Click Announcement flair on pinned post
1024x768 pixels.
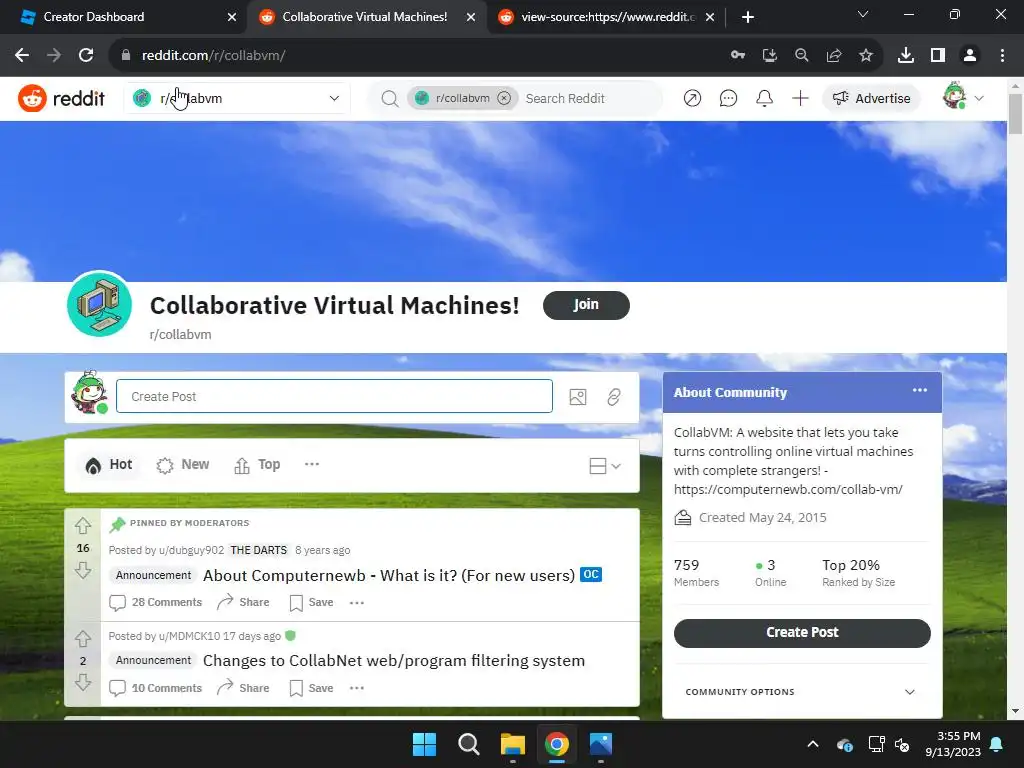point(153,575)
